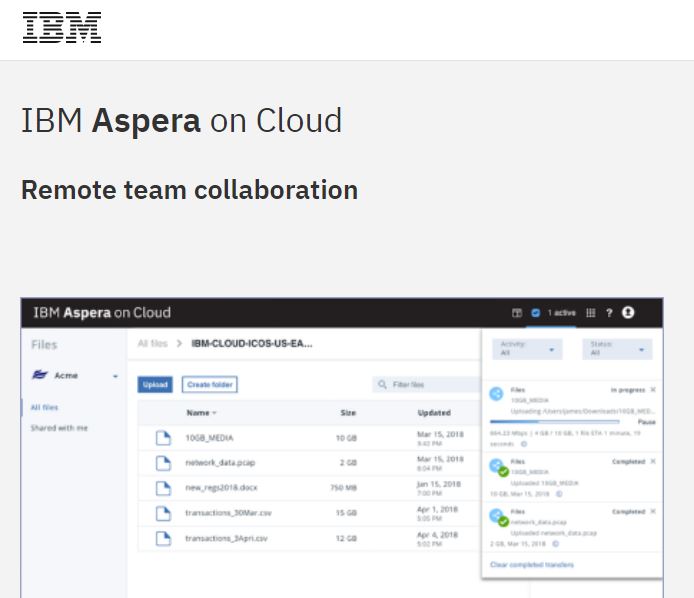This screenshot has width=694, height=598.
Task: Dismiss the In progress transfer entry
Action: pyautogui.click(x=653, y=390)
